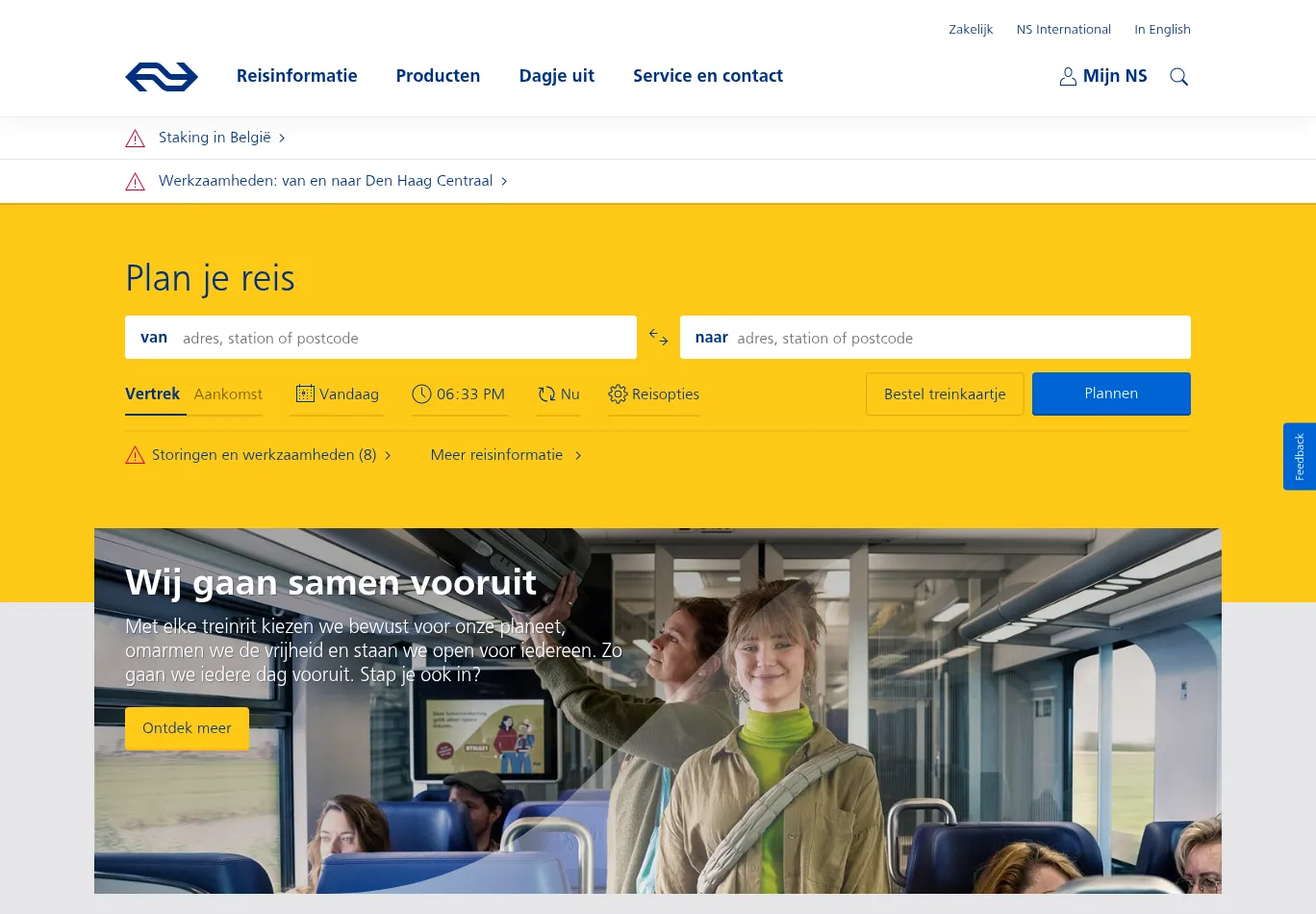The image size is (1316, 914).
Task: Select the Vertrek option
Action: 153,394
